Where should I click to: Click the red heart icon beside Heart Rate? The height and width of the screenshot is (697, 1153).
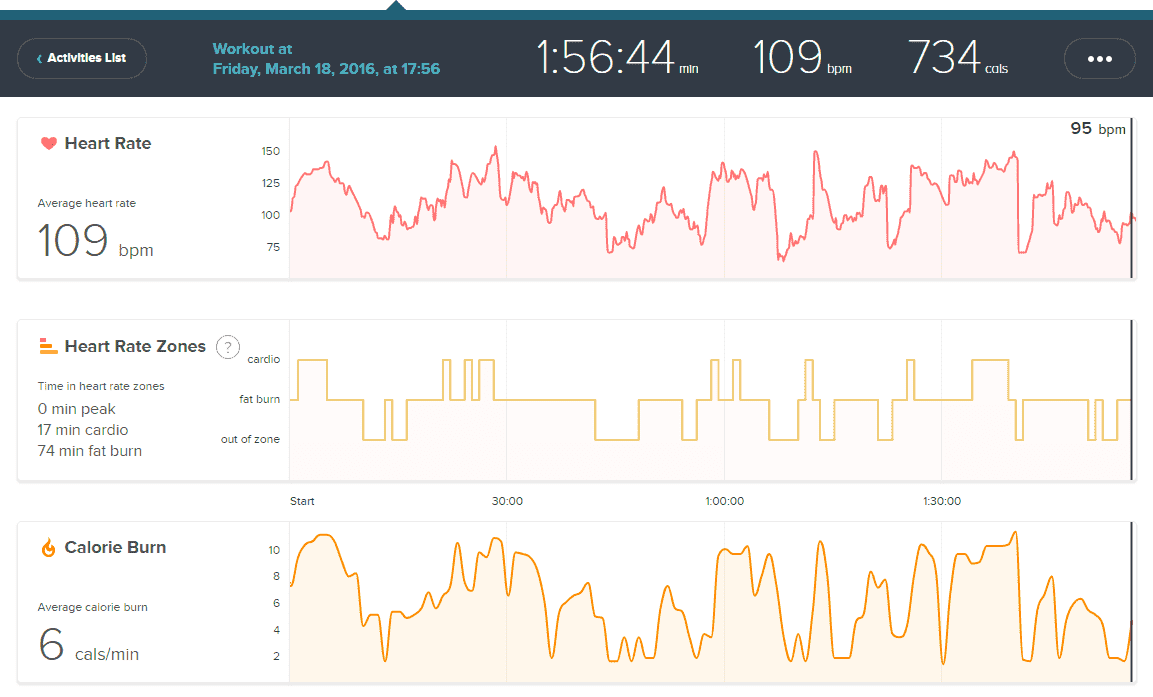click(48, 143)
